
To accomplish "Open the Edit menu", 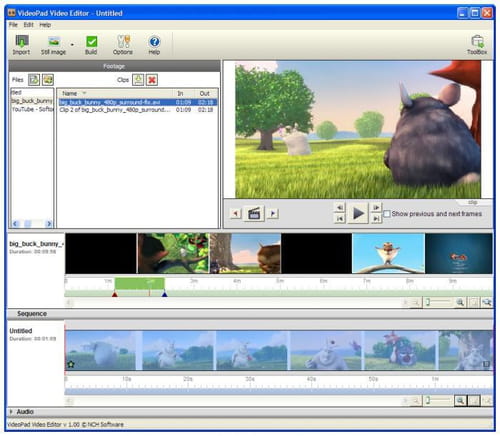I will [x=28, y=25].
